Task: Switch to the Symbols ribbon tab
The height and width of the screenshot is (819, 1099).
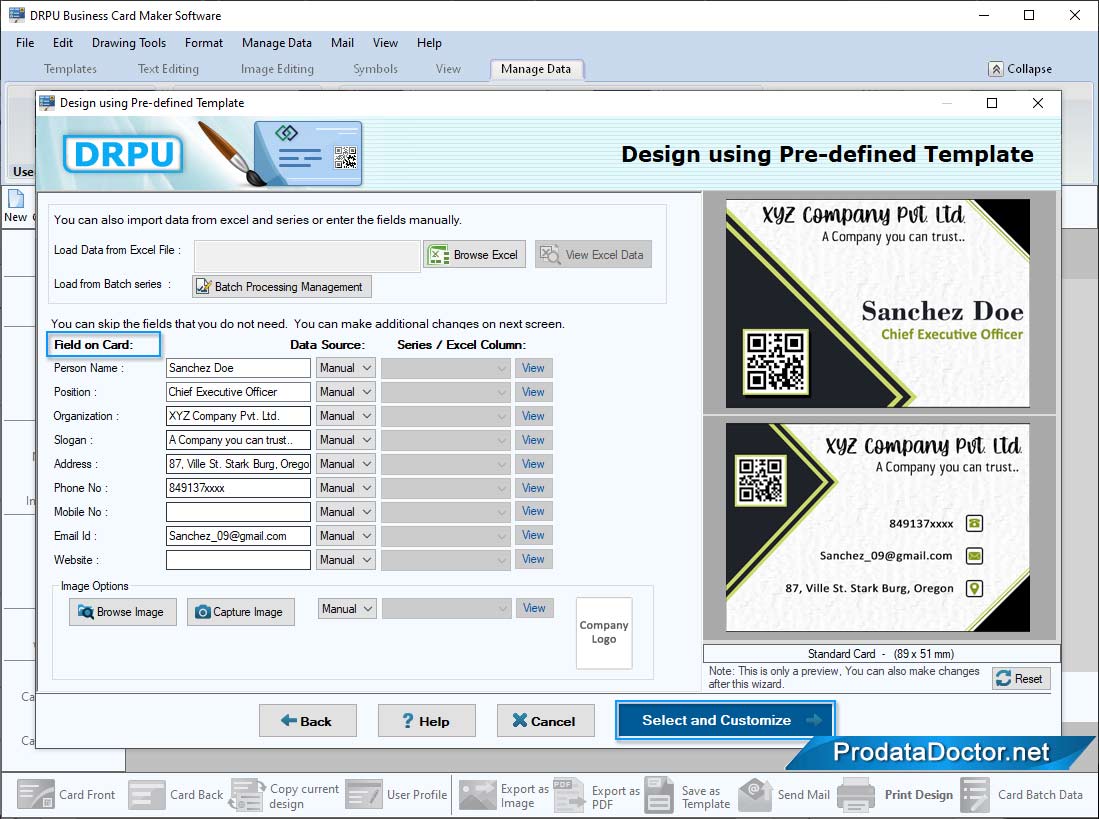Action: 375,69
